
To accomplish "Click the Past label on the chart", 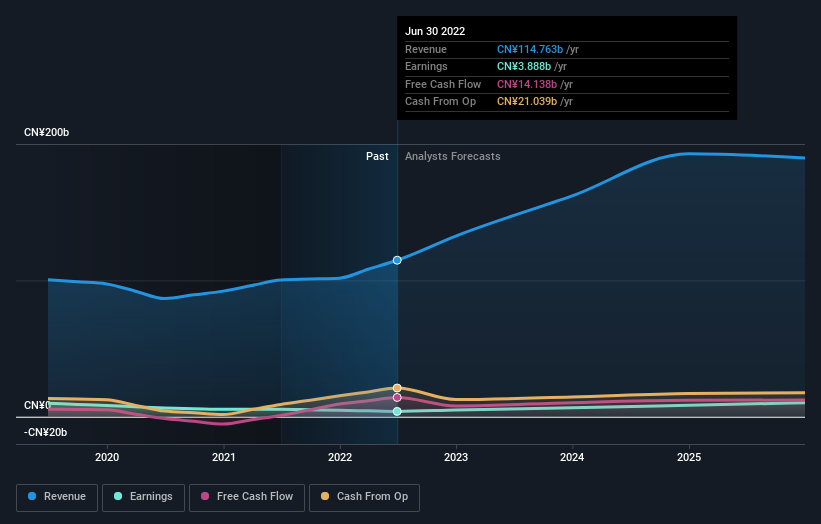I will pos(377,157).
